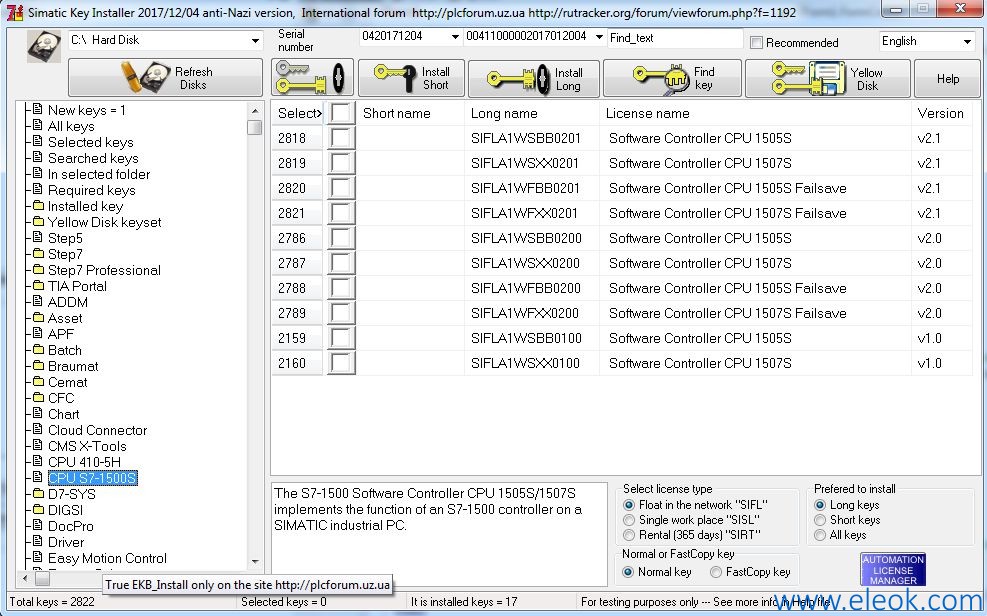Click the tree horizontal scroll left arrow
Image resolution: width=987 pixels, height=616 pixels.
pos(25,578)
